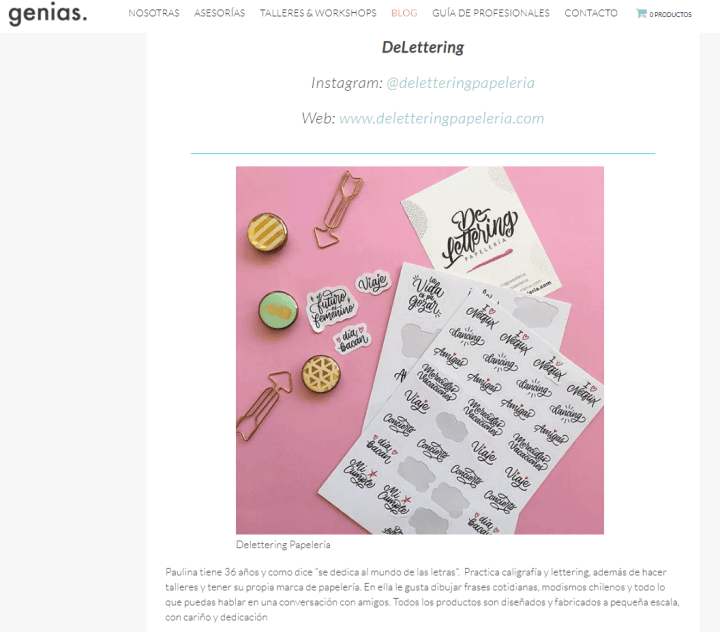The image size is (720, 632).
Task: Click the 'Viaje' sticker in photo
Action: tap(373, 282)
